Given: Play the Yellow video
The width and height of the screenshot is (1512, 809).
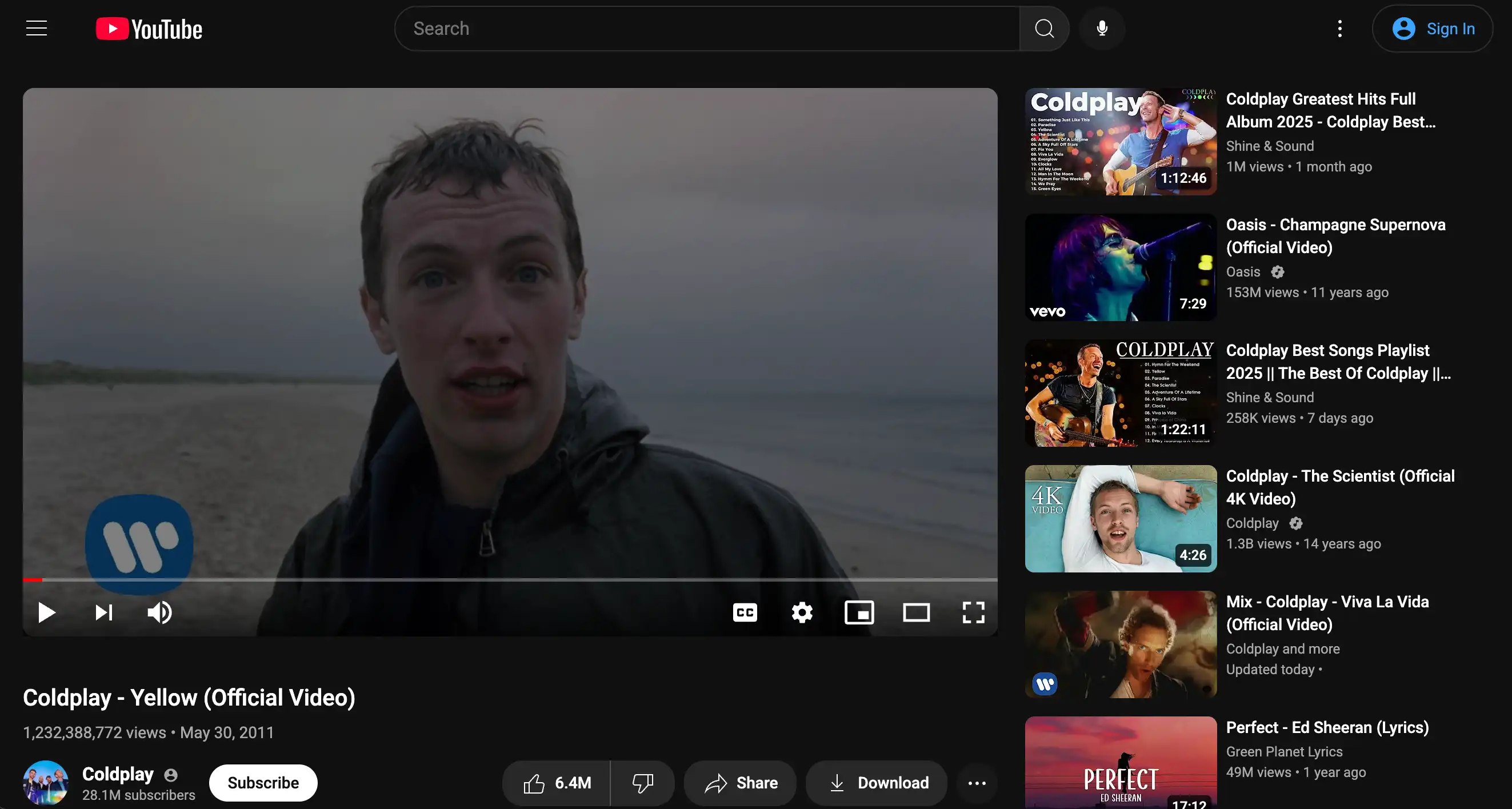Looking at the screenshot, I should 46,612.
